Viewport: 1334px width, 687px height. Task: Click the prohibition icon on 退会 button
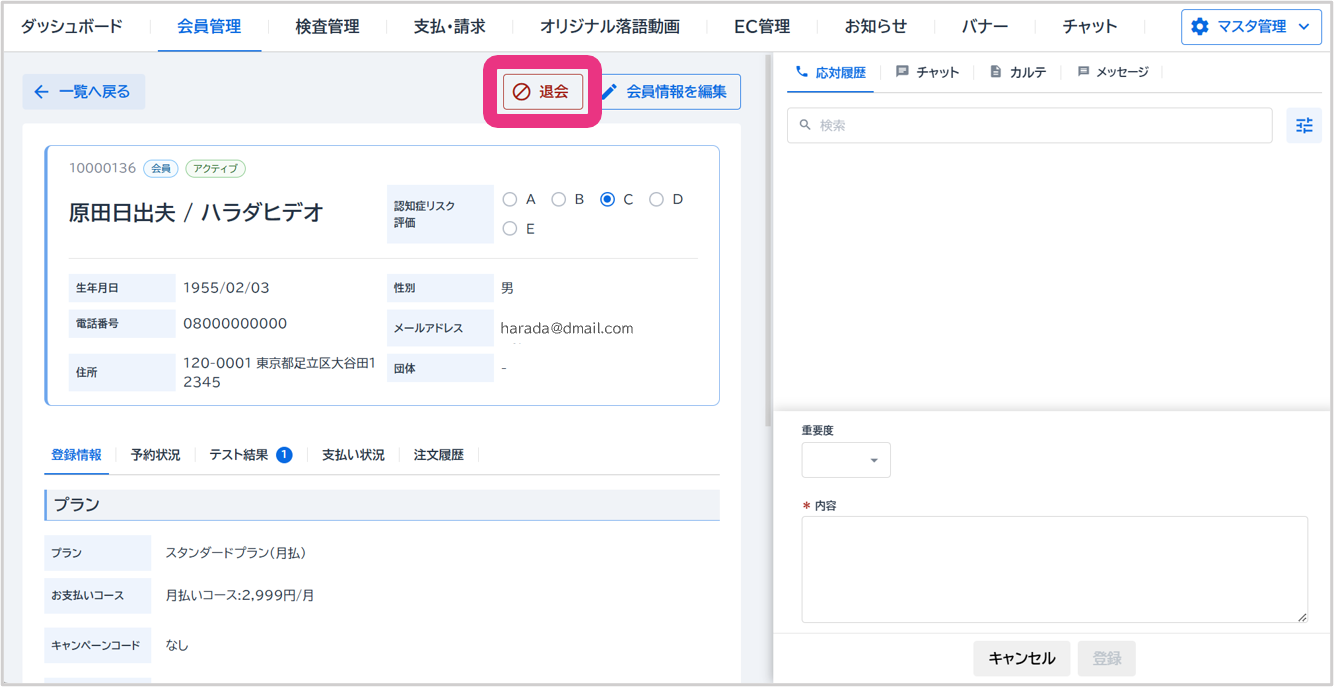coord(521,92)
